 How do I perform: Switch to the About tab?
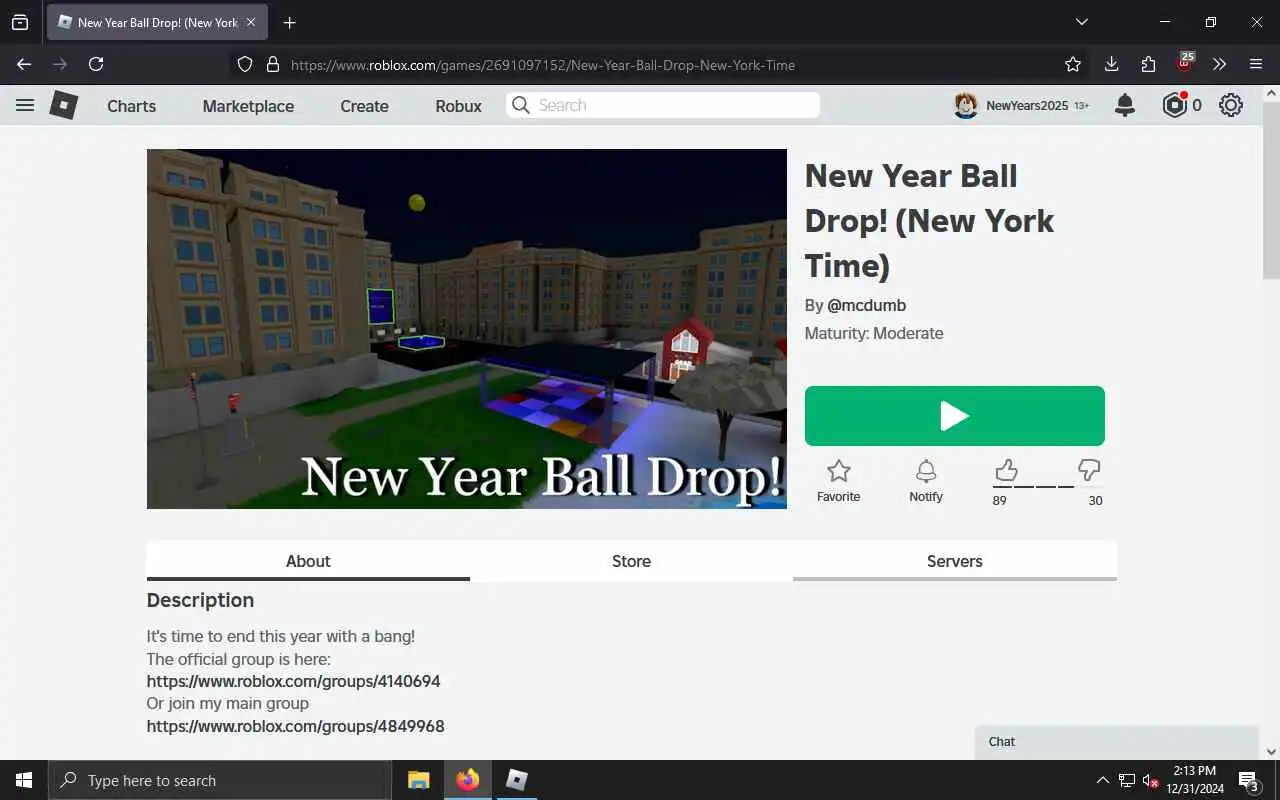click(308, 561)
